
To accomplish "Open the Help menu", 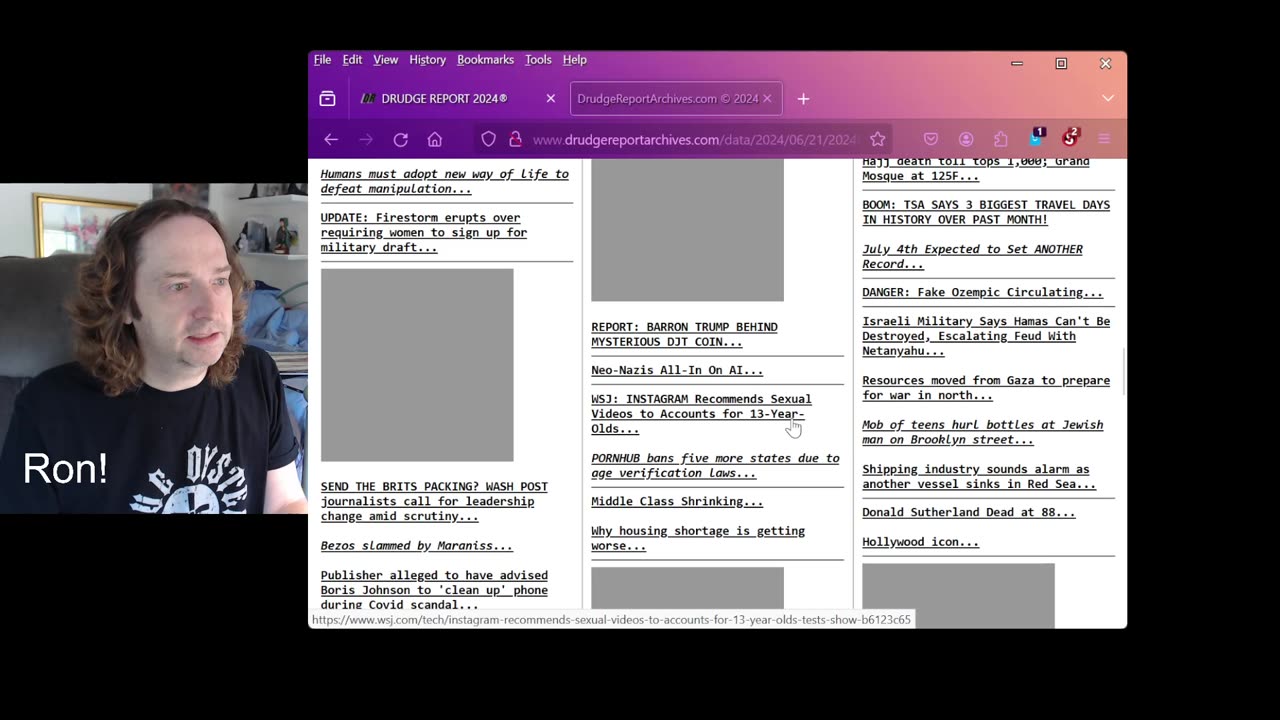I will point(574,60).
